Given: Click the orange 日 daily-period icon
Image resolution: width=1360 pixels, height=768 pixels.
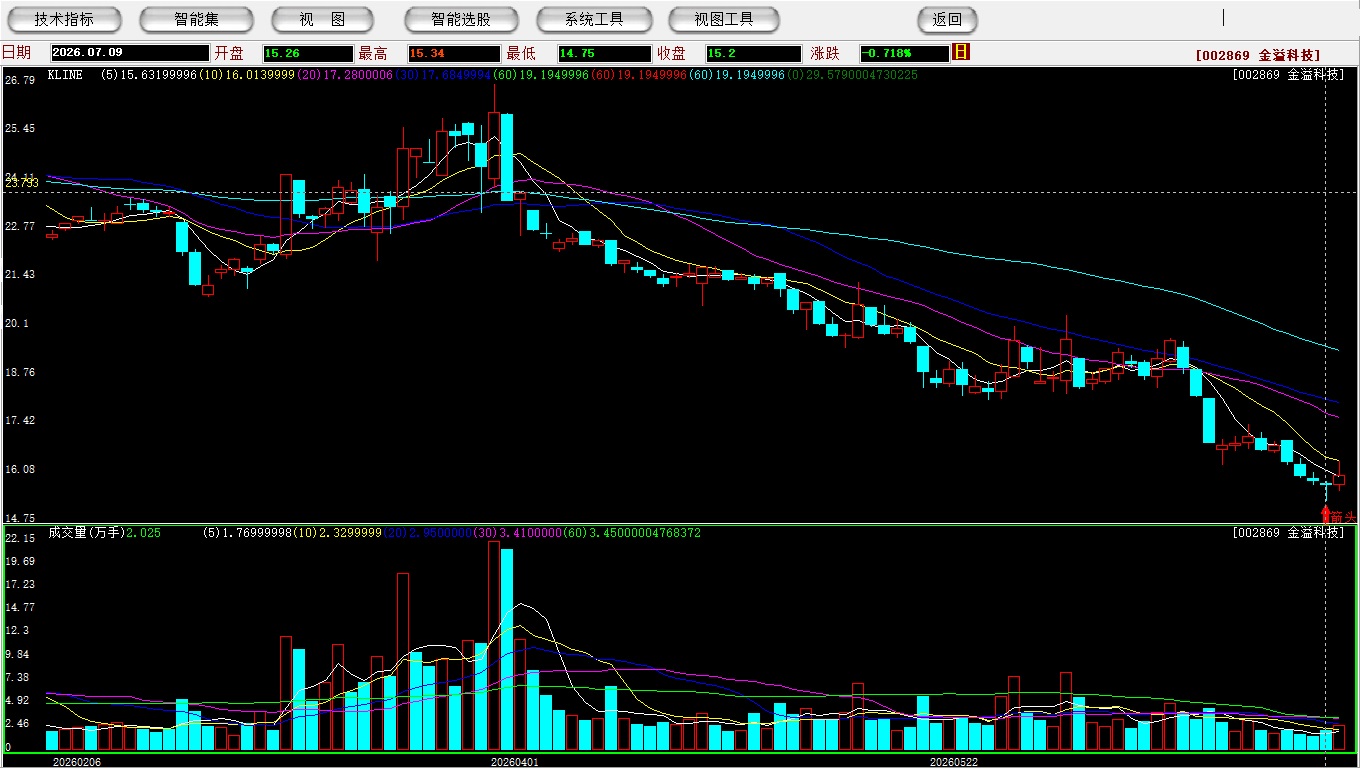Looking at the screenshot, I should click(961, 52).
